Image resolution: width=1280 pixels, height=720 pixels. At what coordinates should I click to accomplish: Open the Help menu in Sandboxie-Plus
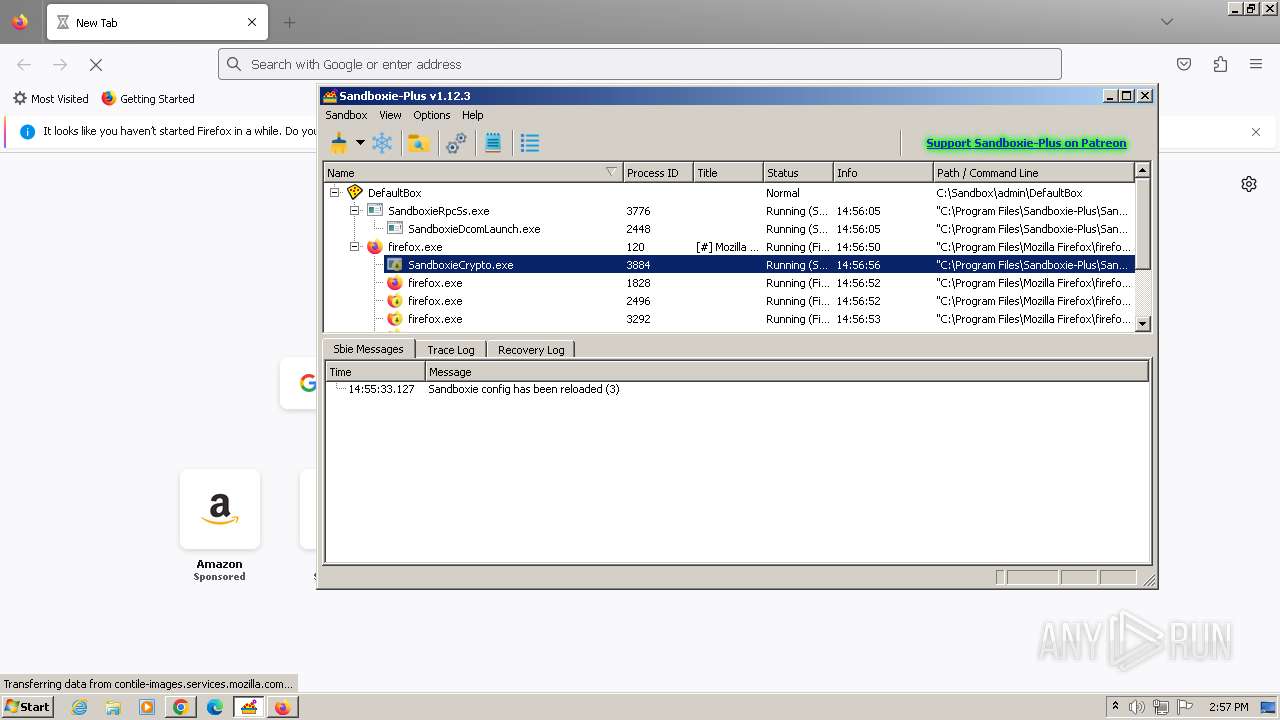click(x=473, y=115)
